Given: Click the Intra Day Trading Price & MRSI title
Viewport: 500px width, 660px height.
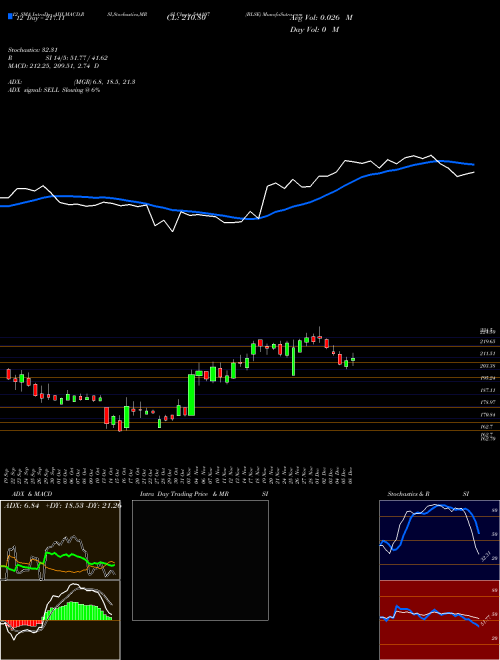Looking at the screenshot, I should point(204,494).
